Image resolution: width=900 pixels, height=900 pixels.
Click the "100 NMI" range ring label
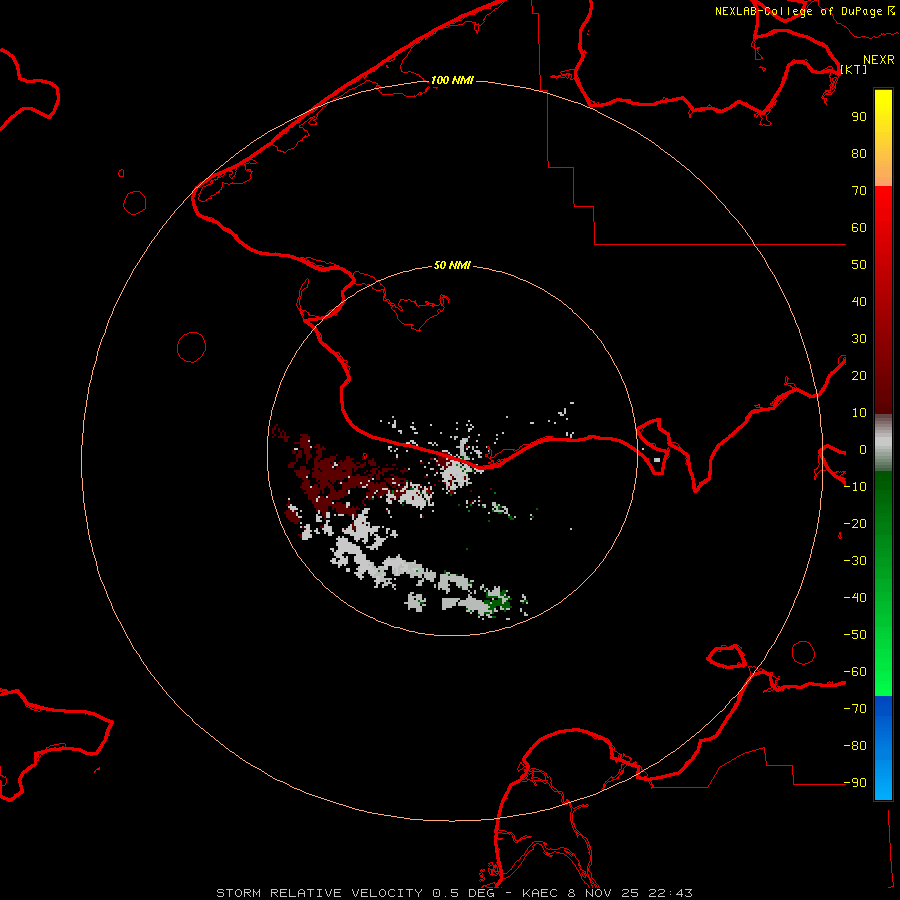452,80
